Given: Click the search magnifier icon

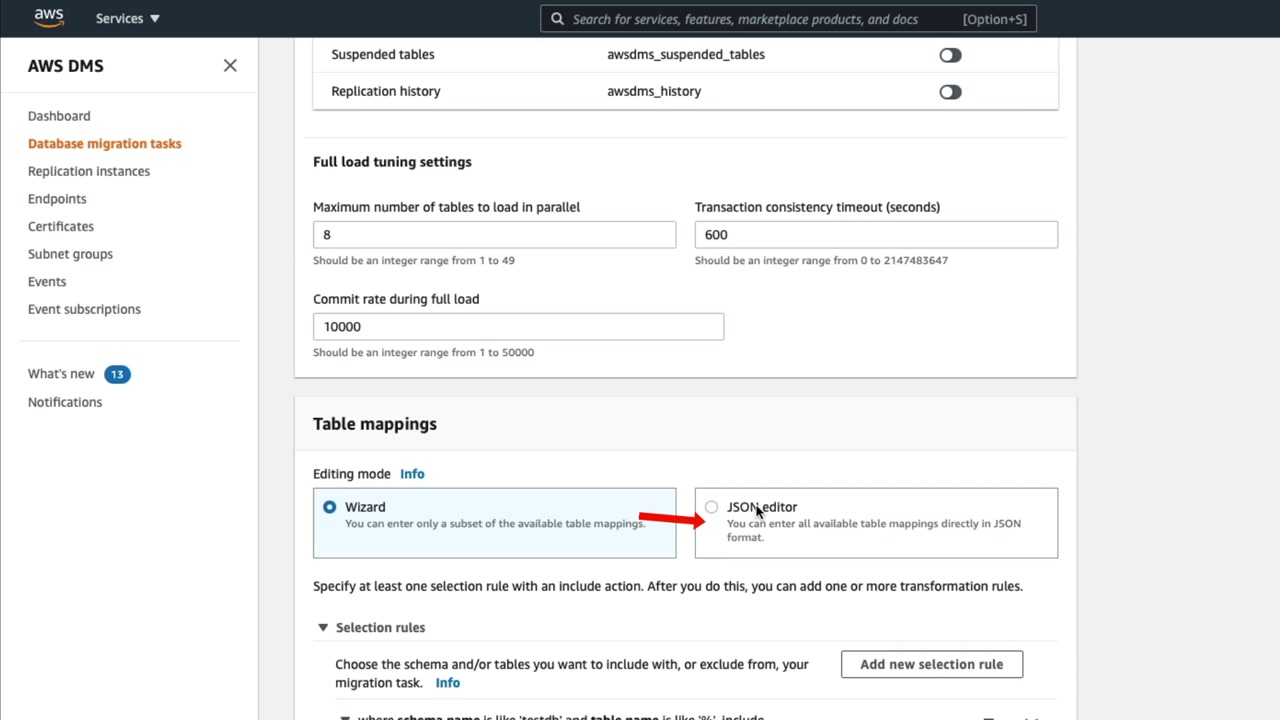Looking at the screenshot, I should [557, 19].
